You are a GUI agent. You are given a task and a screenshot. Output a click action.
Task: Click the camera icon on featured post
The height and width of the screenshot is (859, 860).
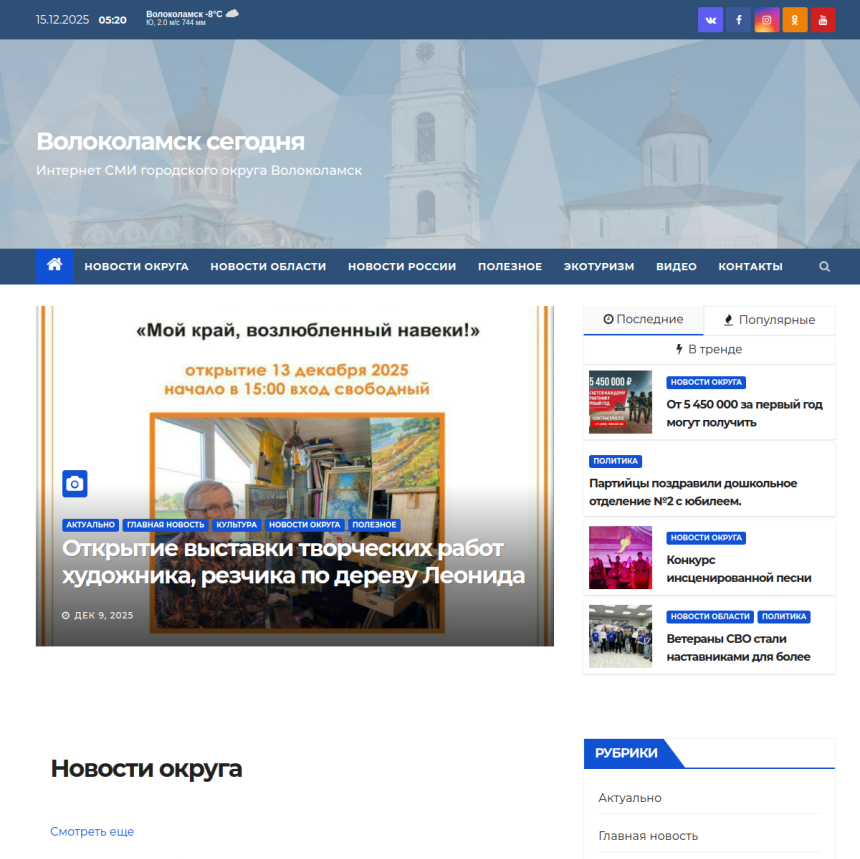point(75,483)
